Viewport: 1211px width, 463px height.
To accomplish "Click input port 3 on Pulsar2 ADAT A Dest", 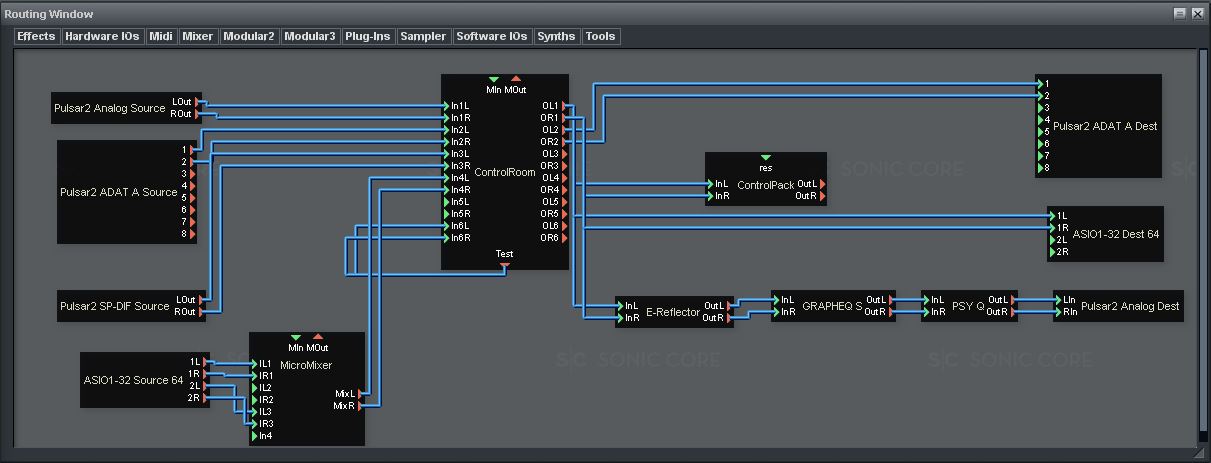I will (1040, 108).
